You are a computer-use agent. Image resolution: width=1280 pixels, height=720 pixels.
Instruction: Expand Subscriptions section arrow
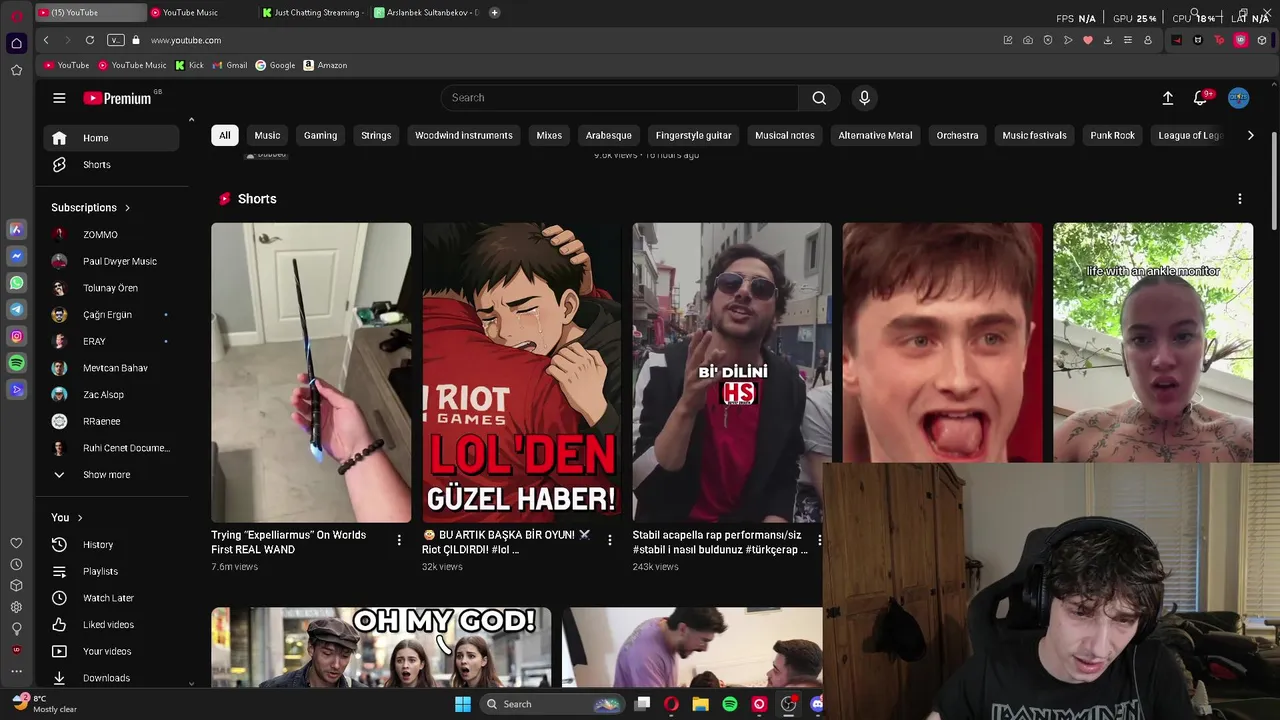tap(127, 208)
